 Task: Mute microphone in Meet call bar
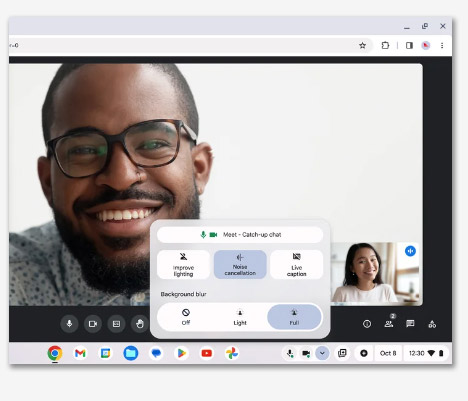(69, 324)
